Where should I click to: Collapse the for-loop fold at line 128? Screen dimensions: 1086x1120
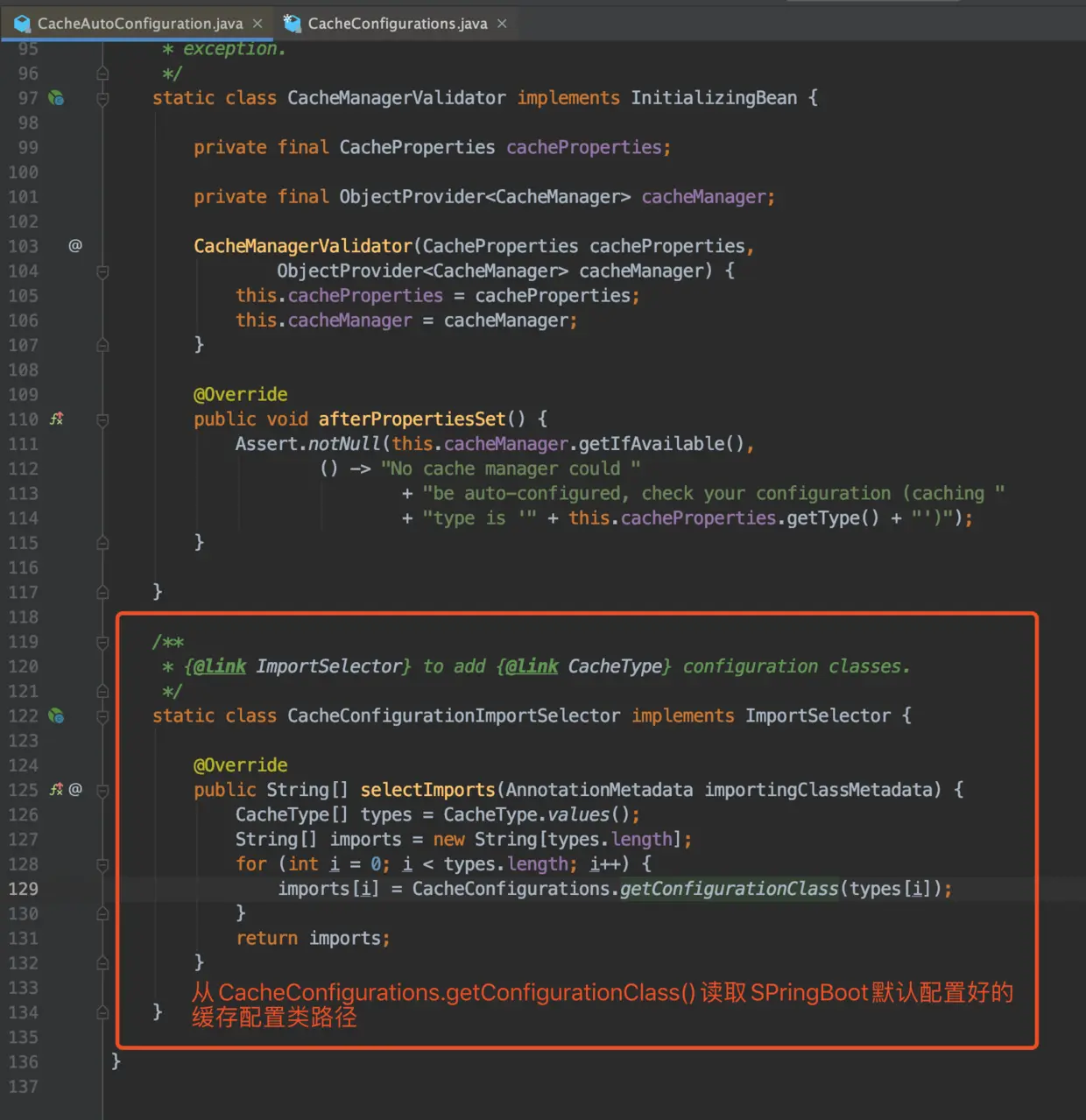[x=102, y=864]
